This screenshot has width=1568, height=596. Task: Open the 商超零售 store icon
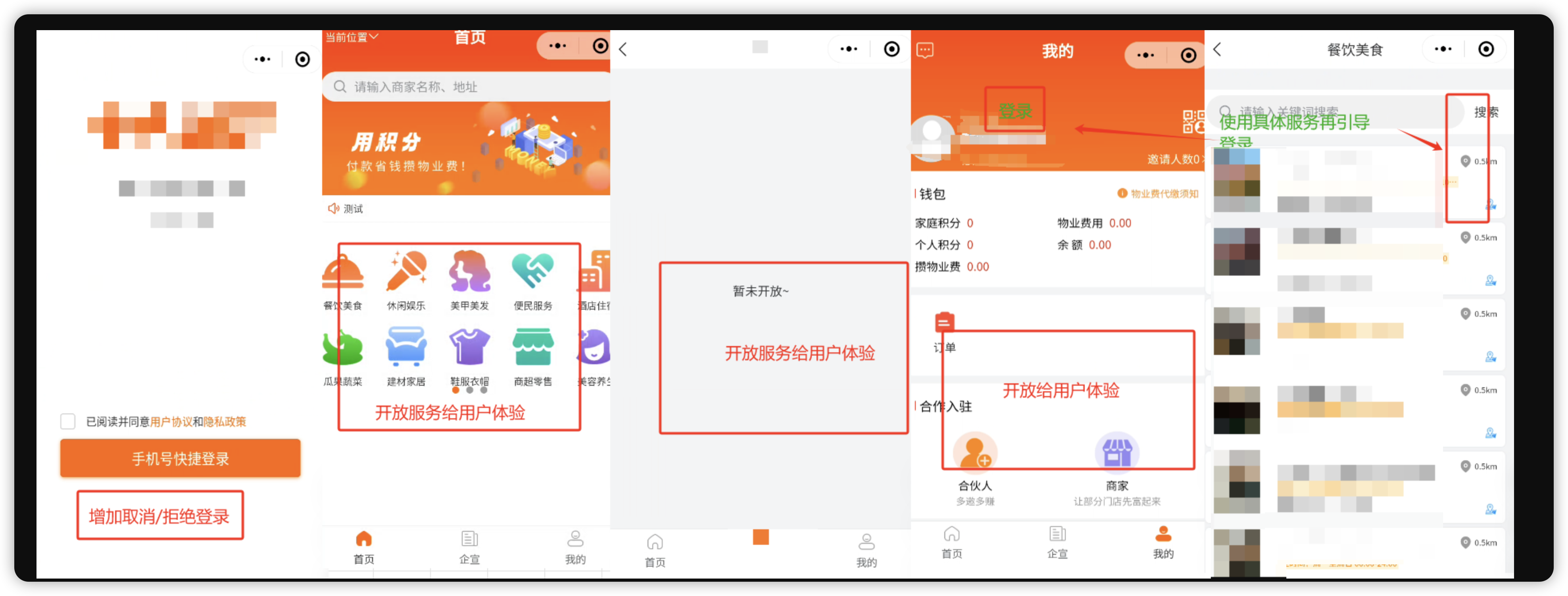[x=532, y=346]
